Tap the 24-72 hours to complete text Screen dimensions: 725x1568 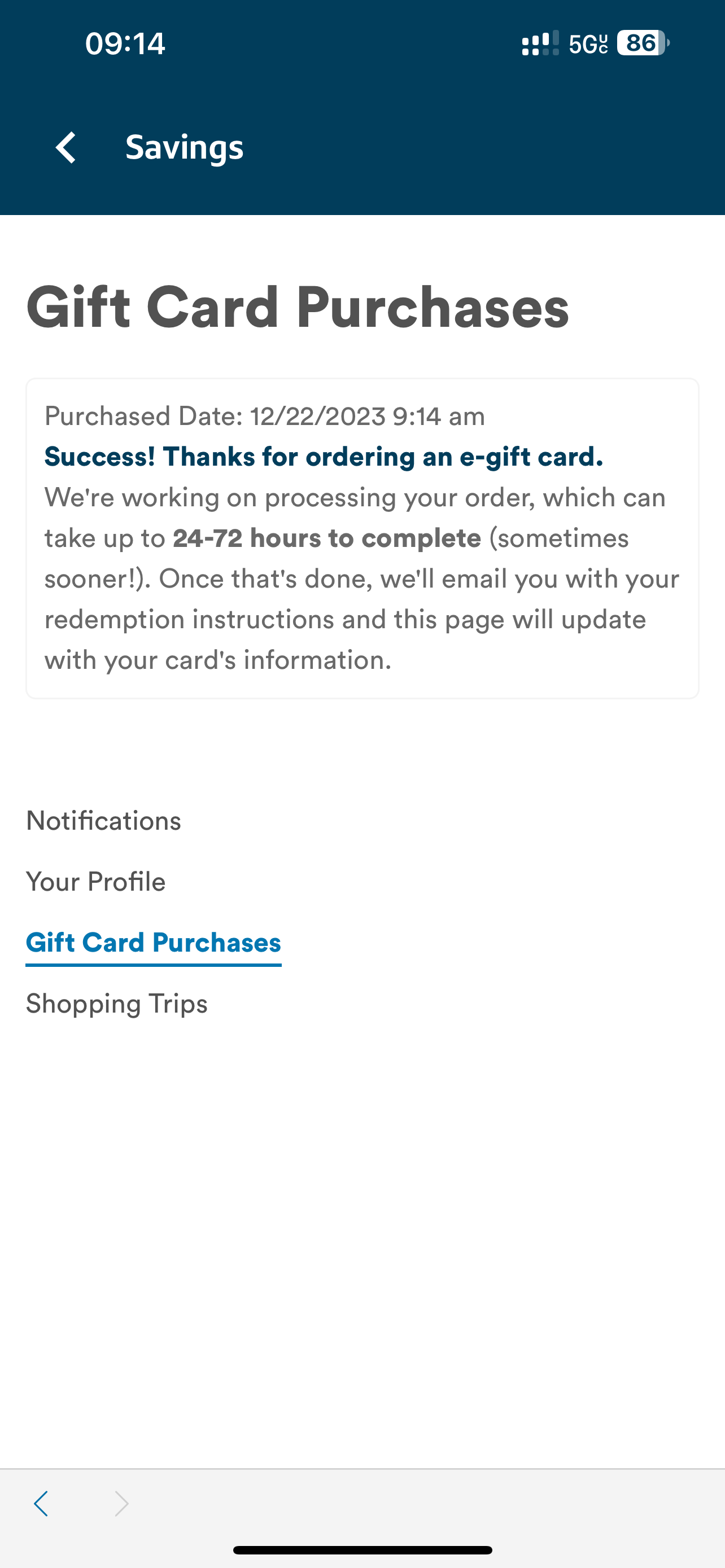pos(327,538)
